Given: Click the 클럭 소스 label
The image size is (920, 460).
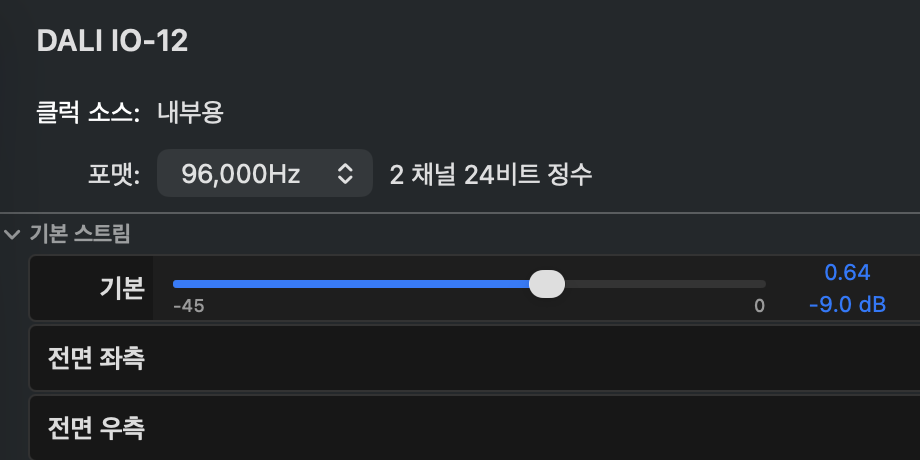Looking at the screenshot, I should point(88,113).
